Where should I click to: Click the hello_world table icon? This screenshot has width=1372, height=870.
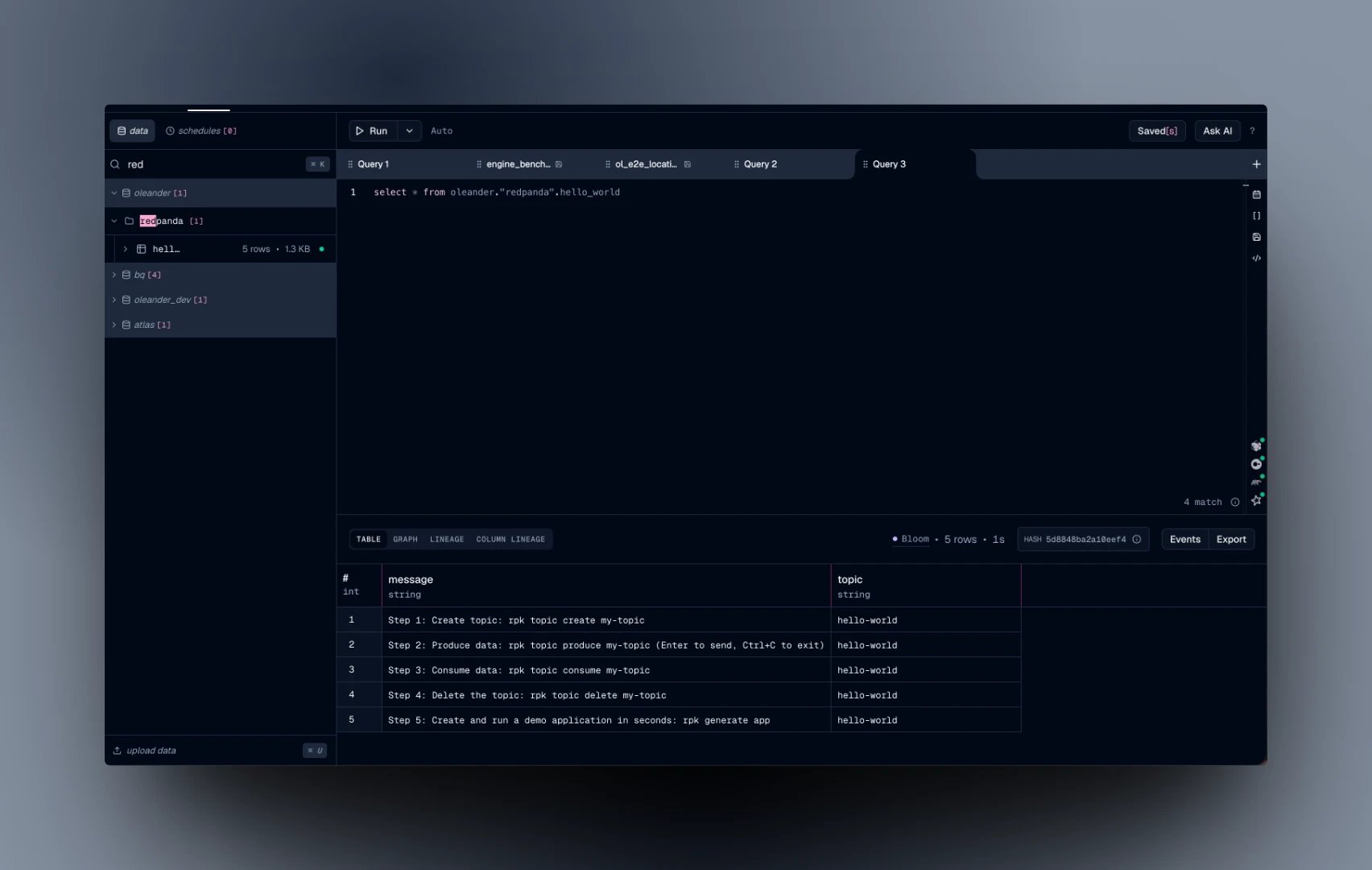[x=141, y=249]
